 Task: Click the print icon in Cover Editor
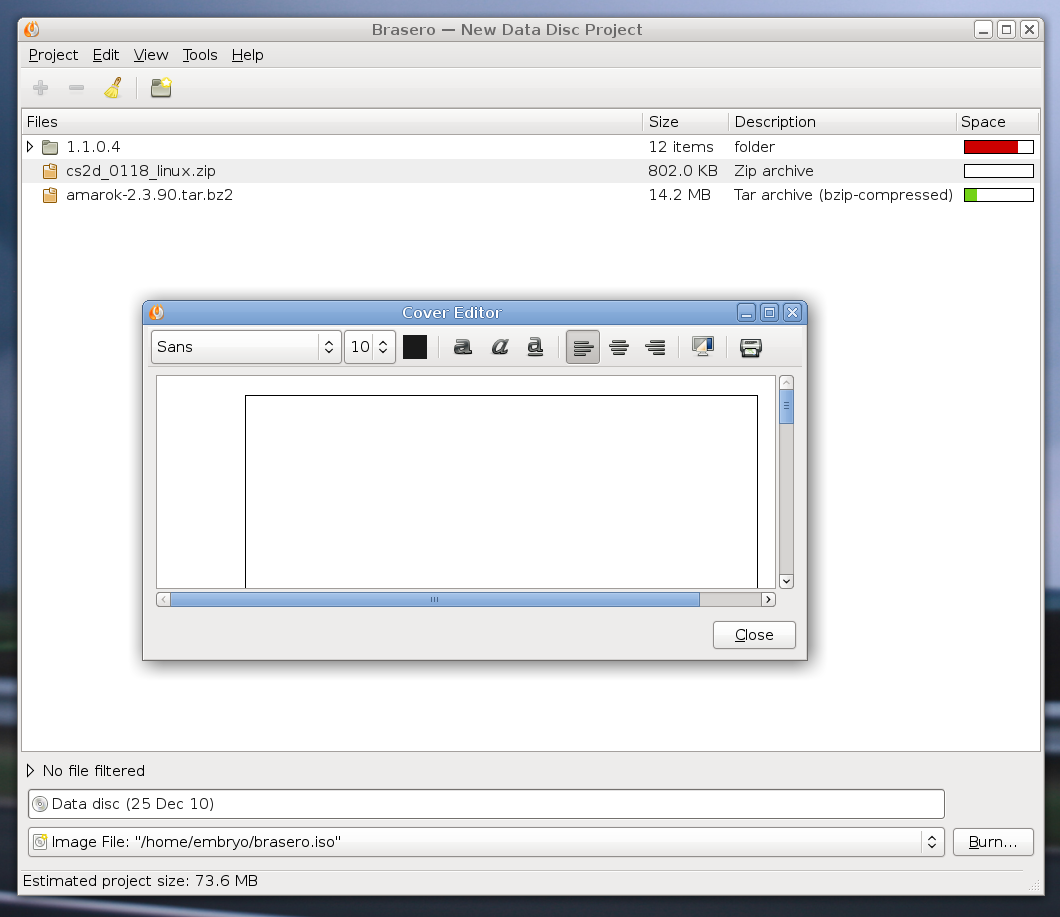(750, 348)
